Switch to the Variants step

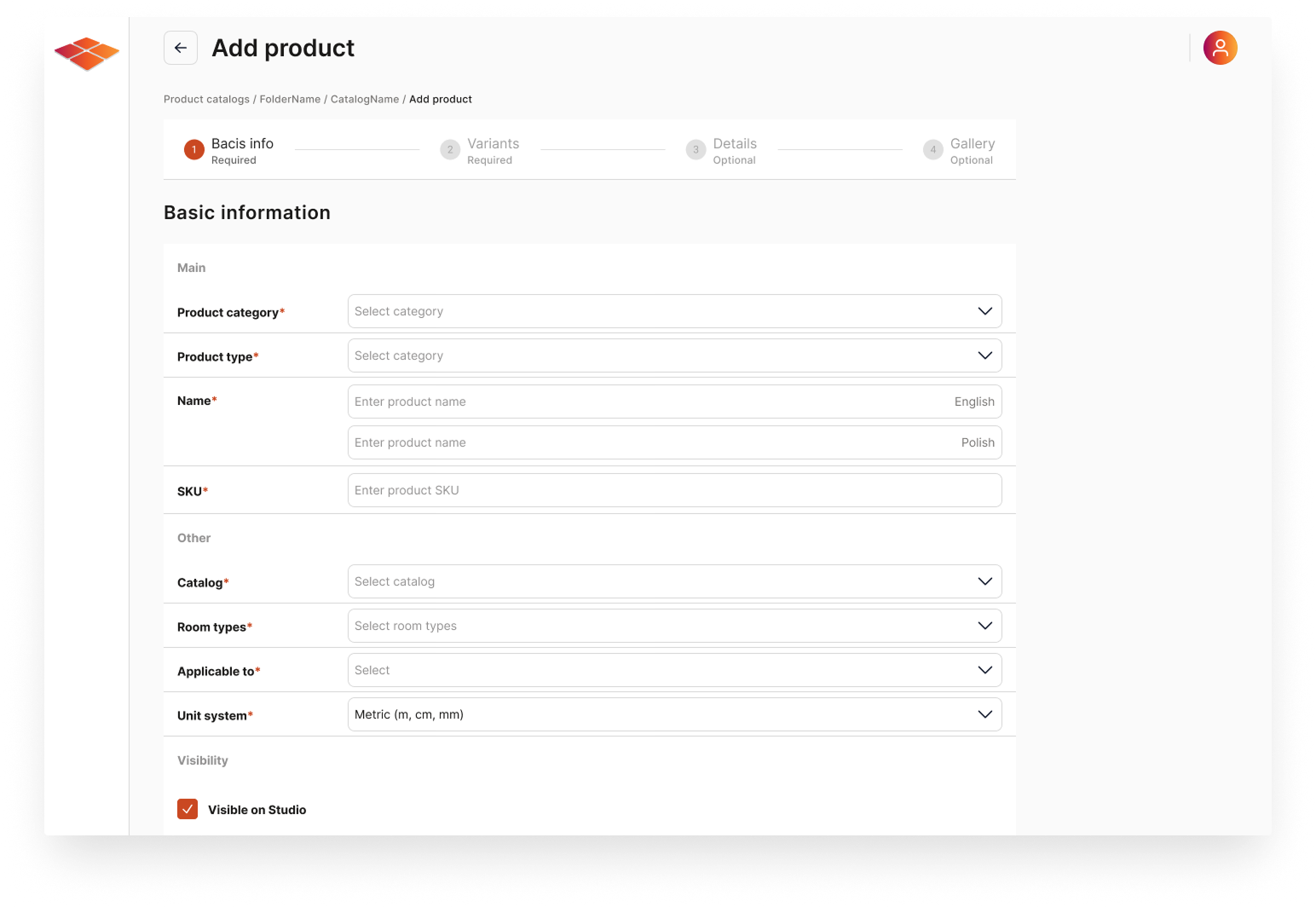pyautogui.click(x=493, y=143)
